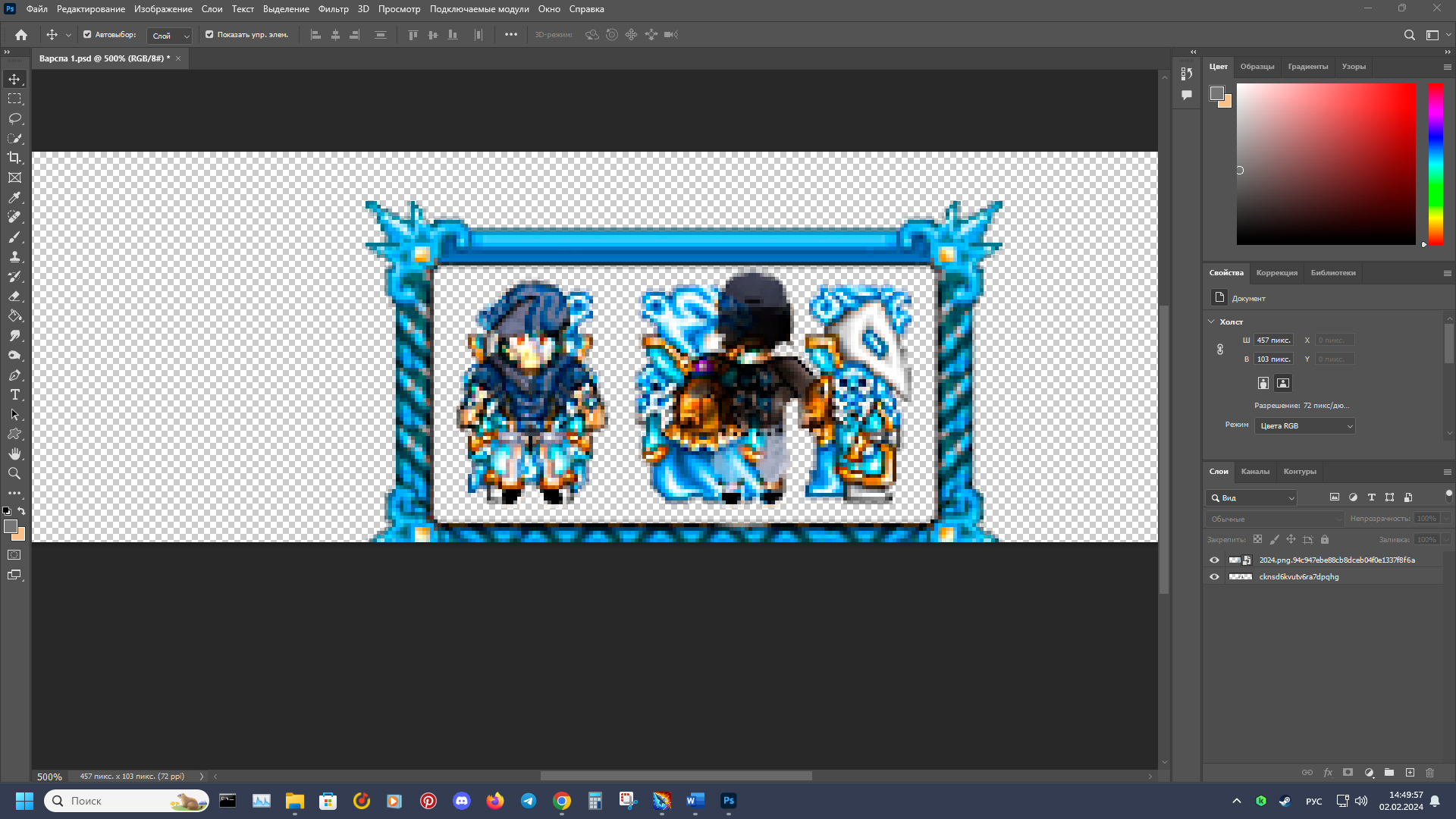Open Layers panel flyout menu
The image size is (1456, 819).
(1447, 472)
